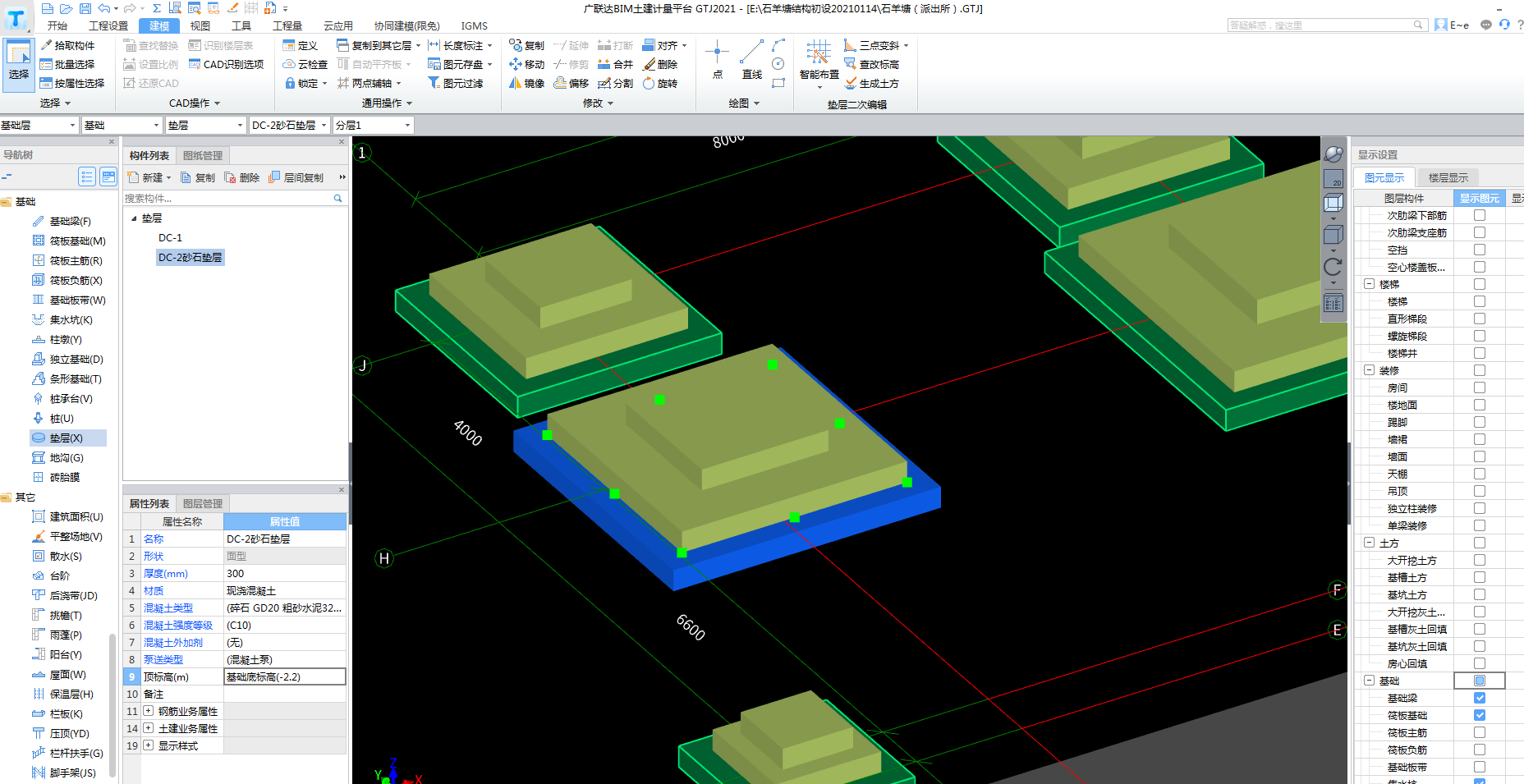Click the 镜像 mirror tool
1524x784 pixels.
pos(526,83)
